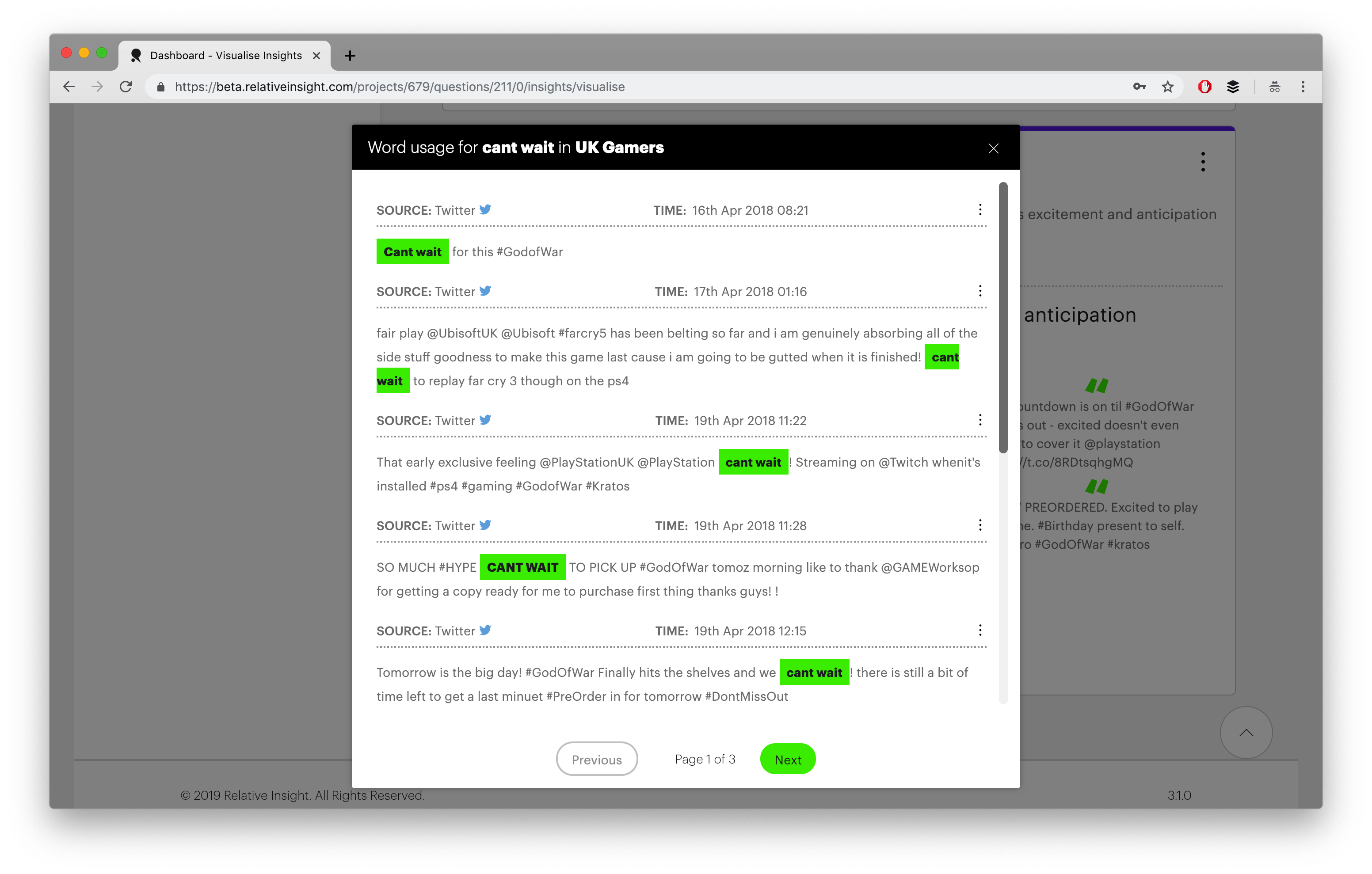The image size is (1372, 874).
Task: Click the '17th Apr 2018 01:16' timestamp
Action: click(x=750, y=292)
